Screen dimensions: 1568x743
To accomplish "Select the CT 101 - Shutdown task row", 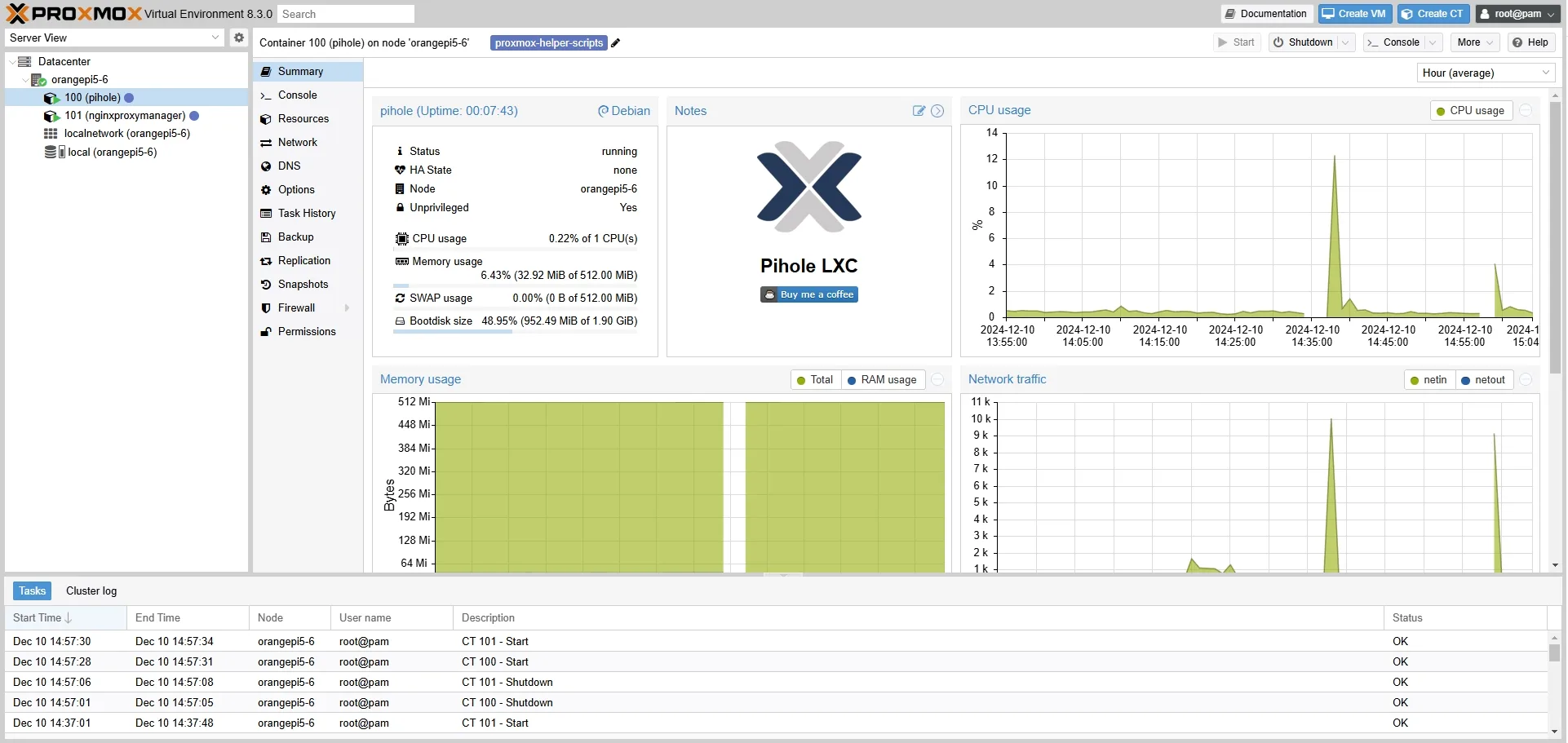I will click(776, 683).
